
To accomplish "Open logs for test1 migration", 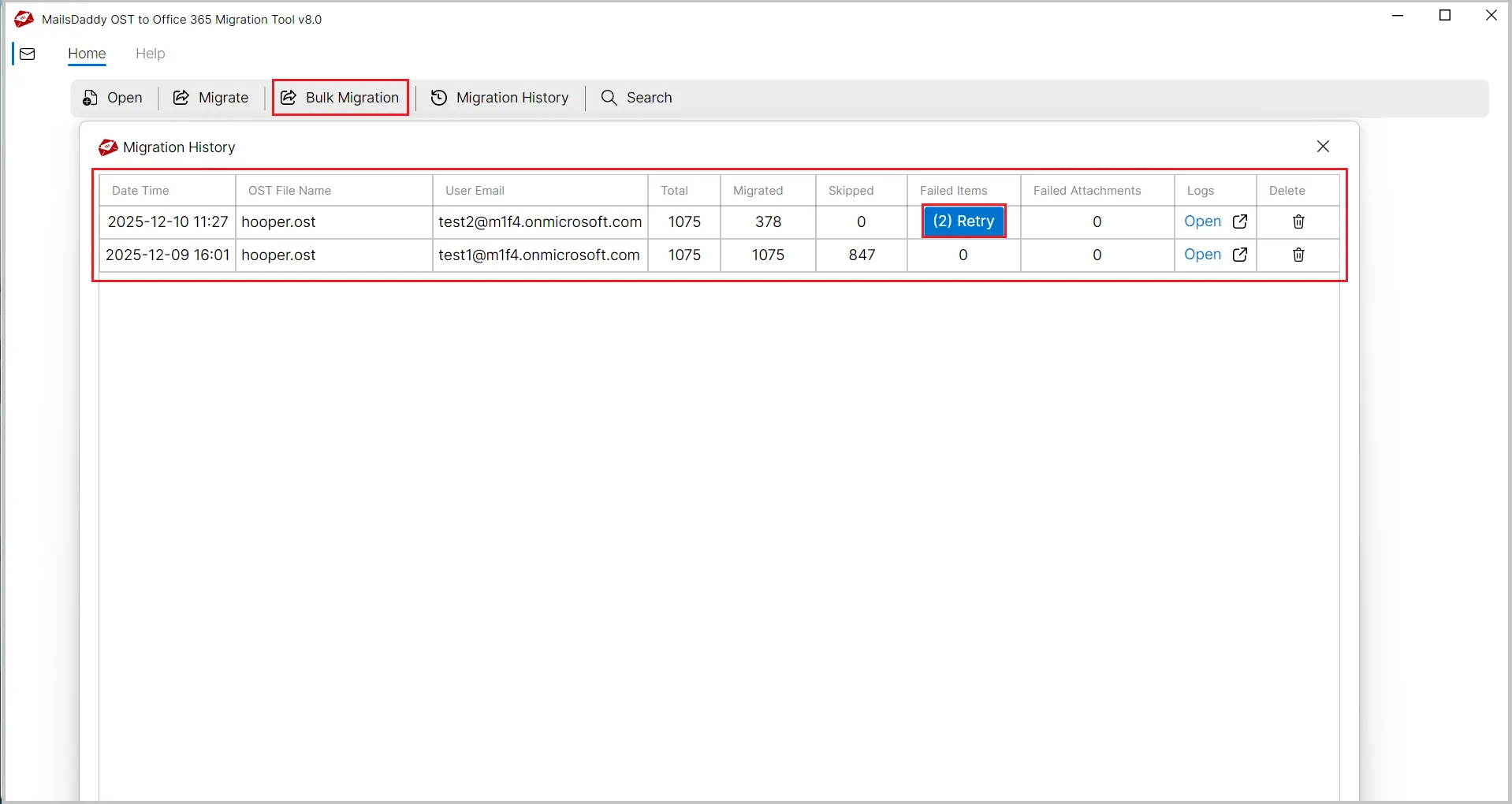I will click(1202, 255).
